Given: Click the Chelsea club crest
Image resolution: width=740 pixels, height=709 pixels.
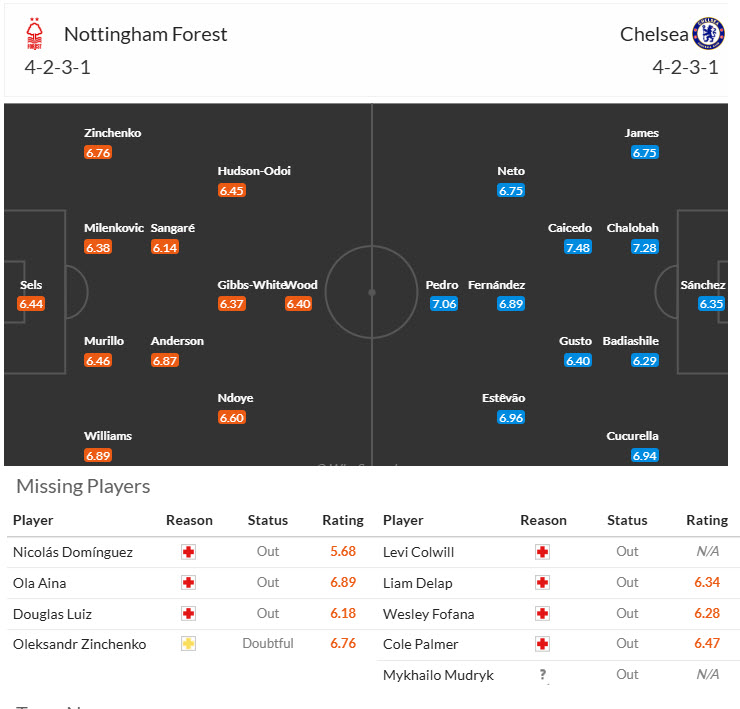Looking at the screenshot, I should tap(708, 34).
